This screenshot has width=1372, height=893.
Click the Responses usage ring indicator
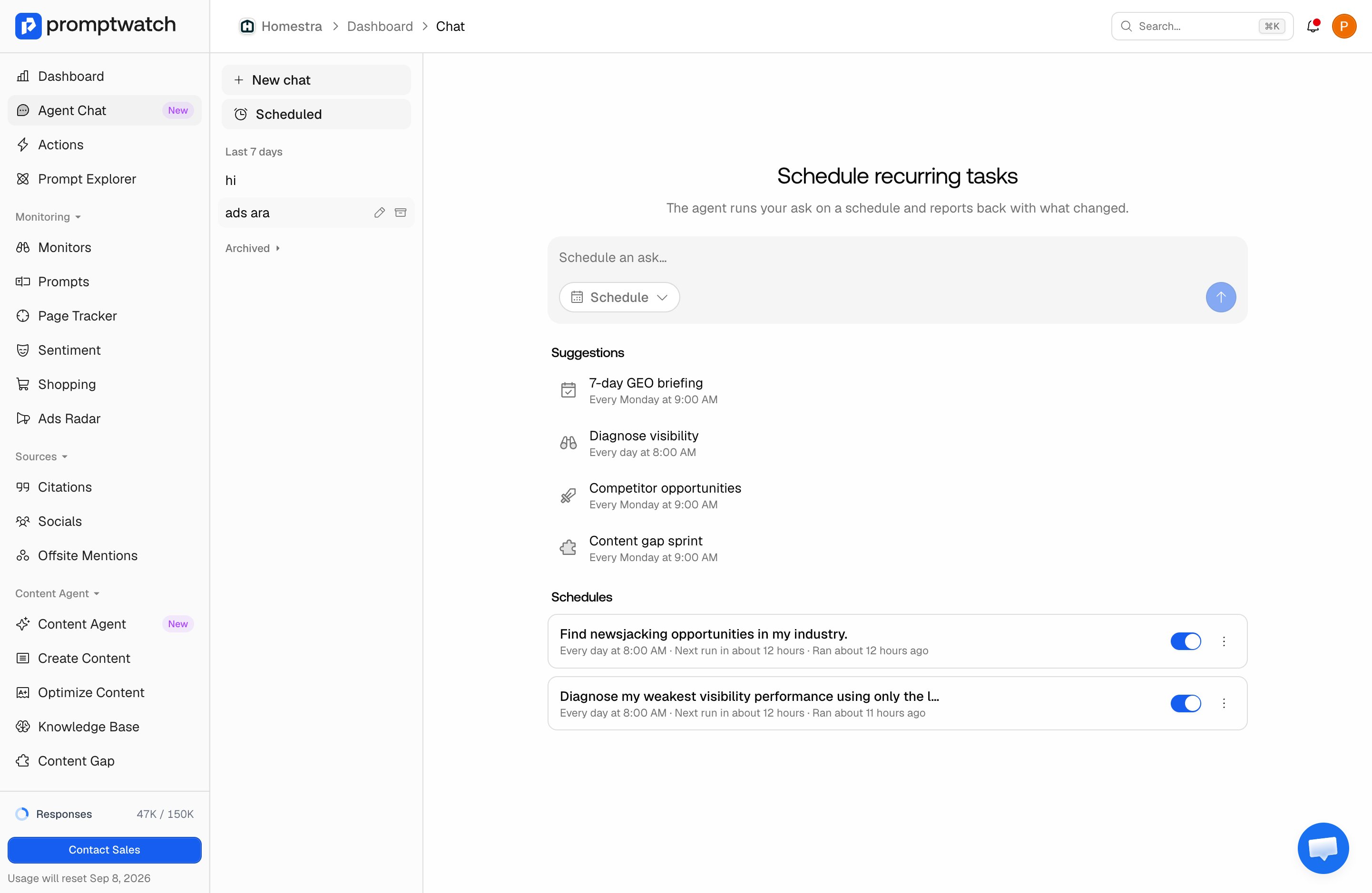click(x=22, y=814)
